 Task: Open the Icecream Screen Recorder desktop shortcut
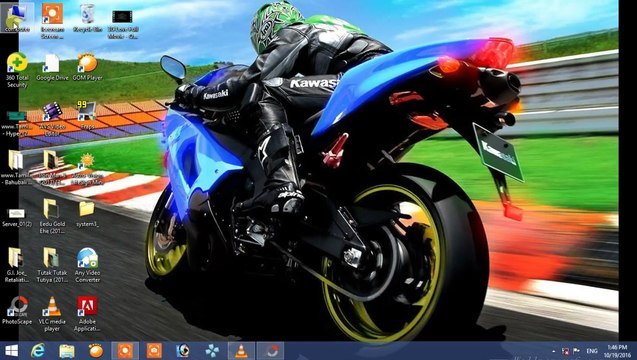52,20
